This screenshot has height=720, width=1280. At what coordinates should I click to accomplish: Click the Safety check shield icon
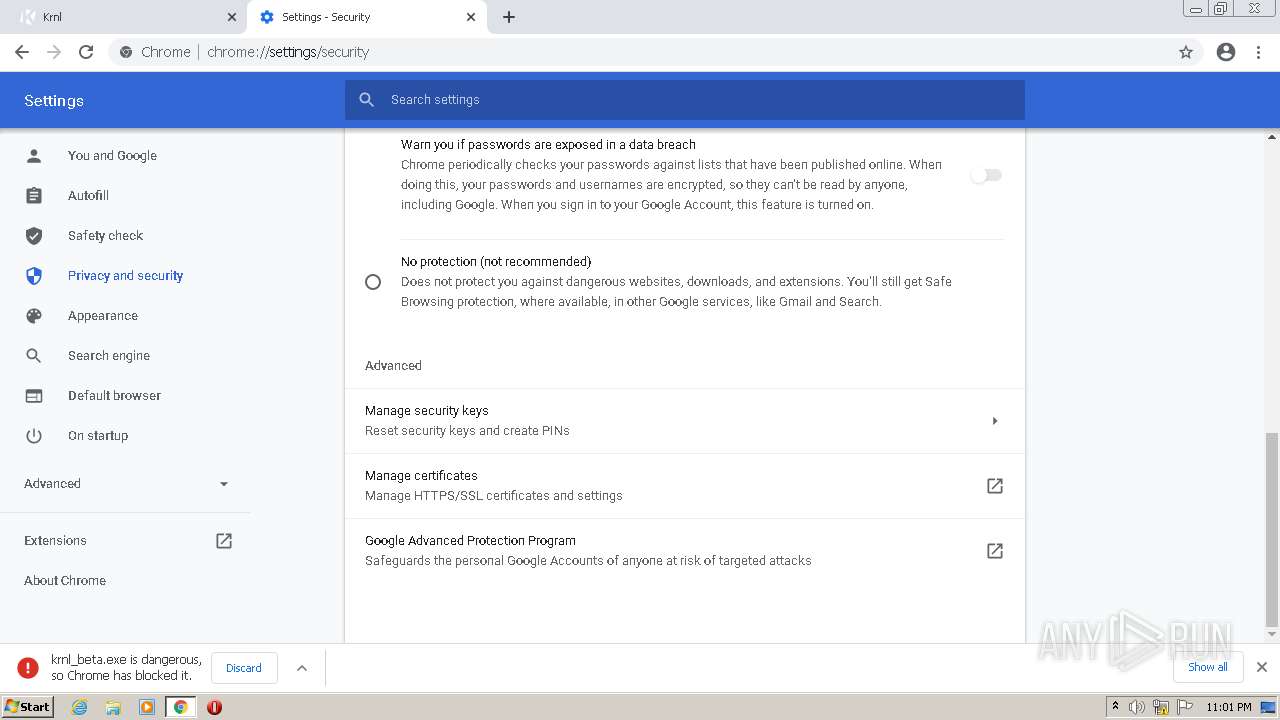34,235
